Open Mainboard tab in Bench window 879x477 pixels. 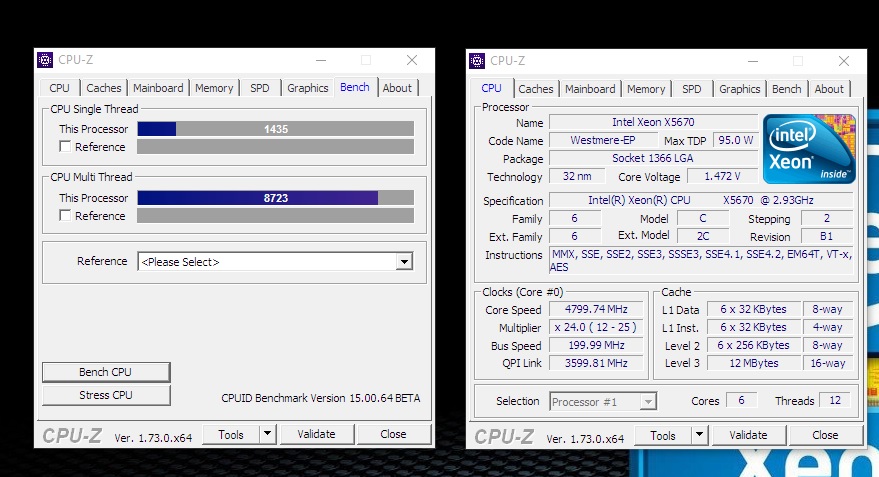[158, 88]
